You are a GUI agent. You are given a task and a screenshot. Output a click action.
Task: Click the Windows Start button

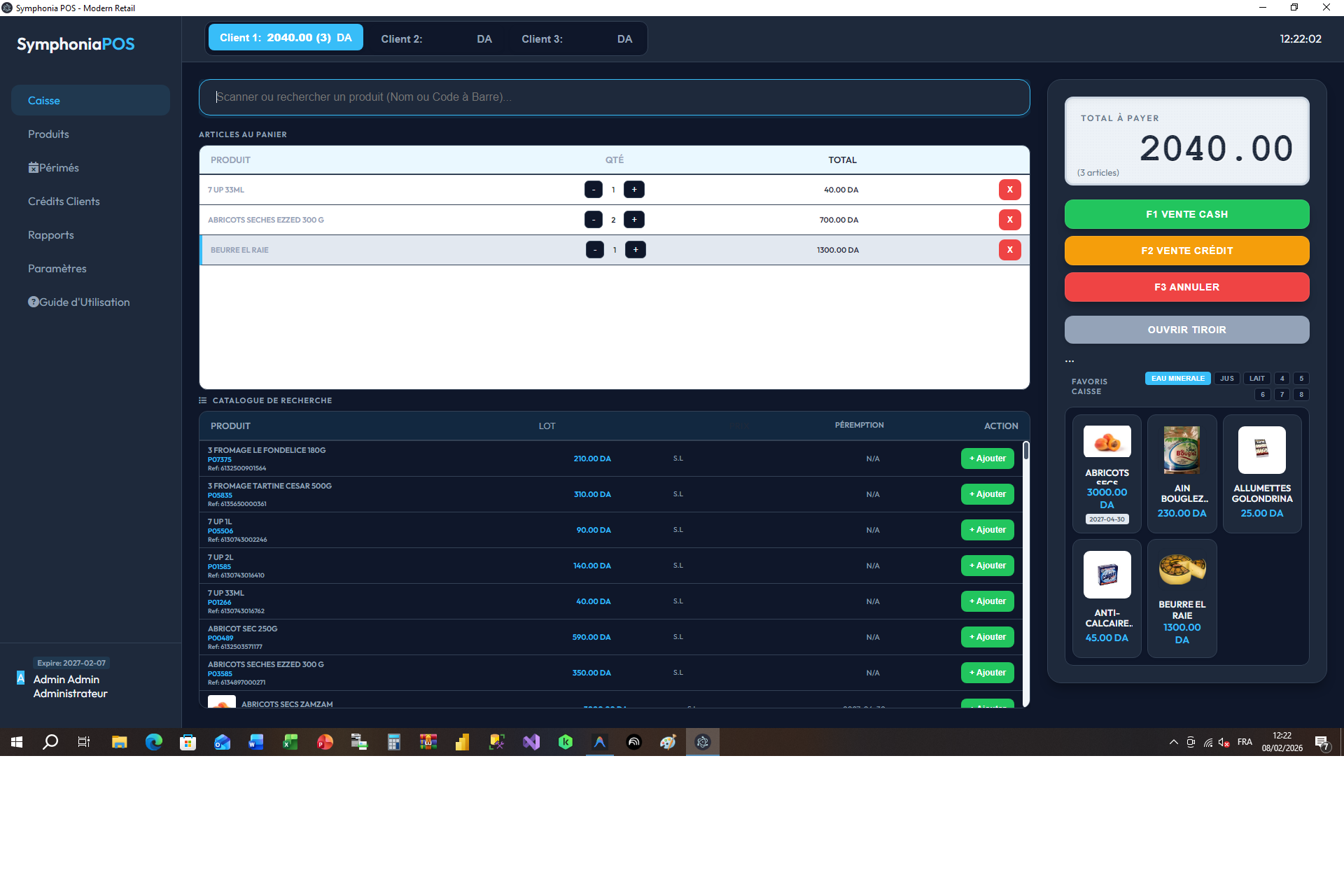point(16,742)
